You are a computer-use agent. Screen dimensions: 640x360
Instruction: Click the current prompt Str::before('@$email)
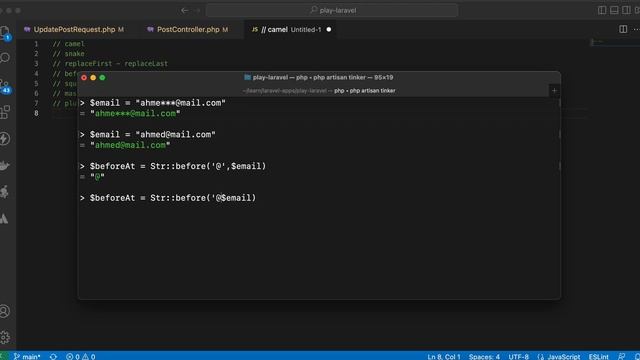[203, 198]
